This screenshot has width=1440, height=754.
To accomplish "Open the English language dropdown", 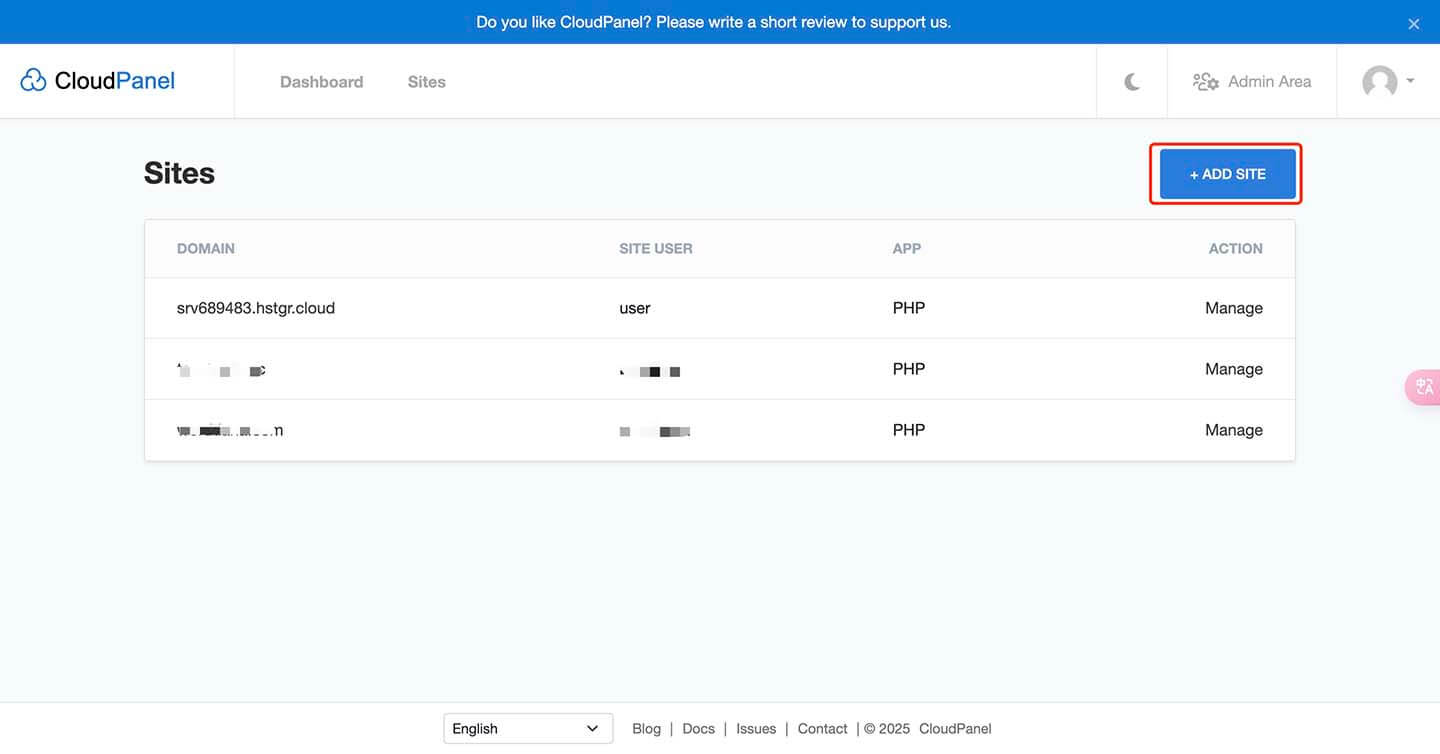I will coord(528,729).
